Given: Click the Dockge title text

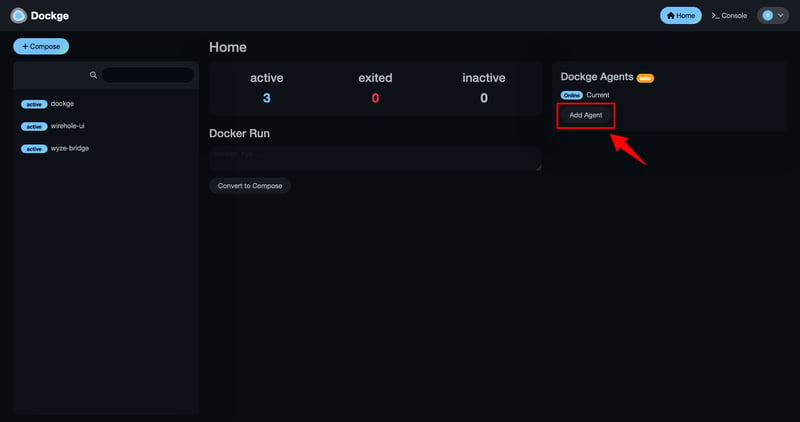Looking at the screenshot, I should coord(50,16).
